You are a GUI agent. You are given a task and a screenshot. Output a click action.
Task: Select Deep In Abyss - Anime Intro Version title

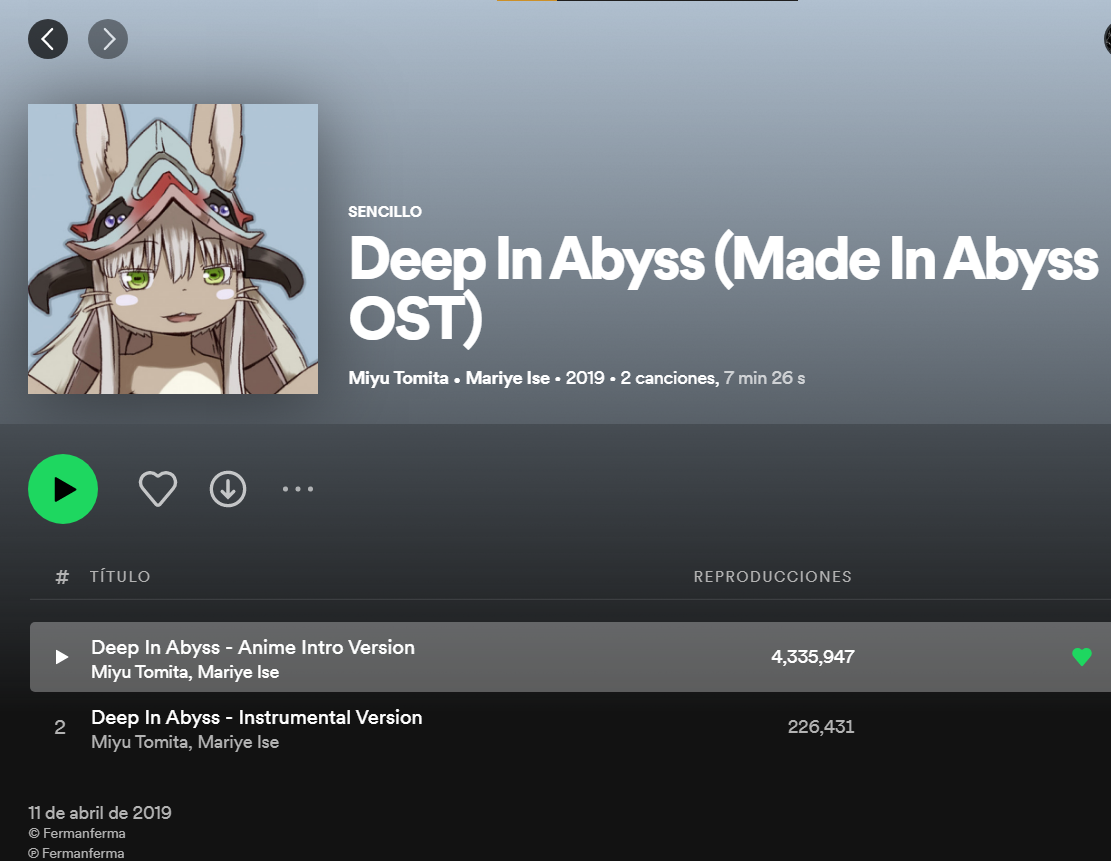[253, 647]
